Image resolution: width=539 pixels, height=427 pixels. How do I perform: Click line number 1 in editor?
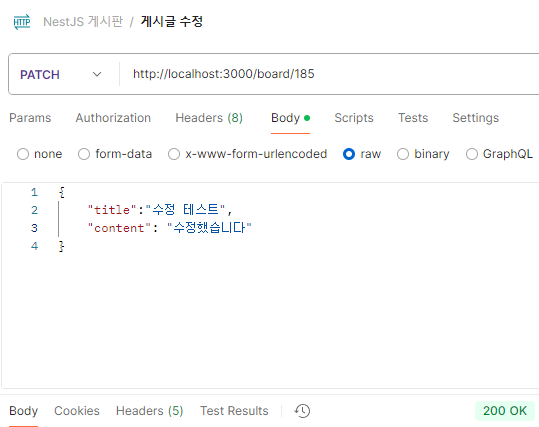(x=34, y=192)
